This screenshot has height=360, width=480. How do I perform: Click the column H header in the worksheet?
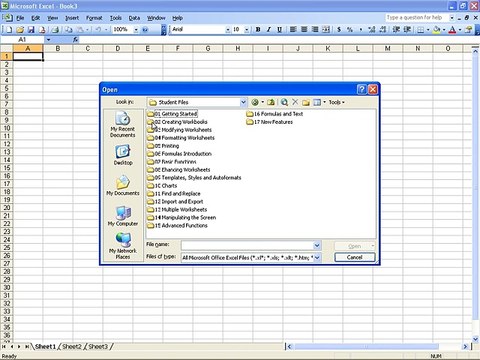tap(238, 49)
